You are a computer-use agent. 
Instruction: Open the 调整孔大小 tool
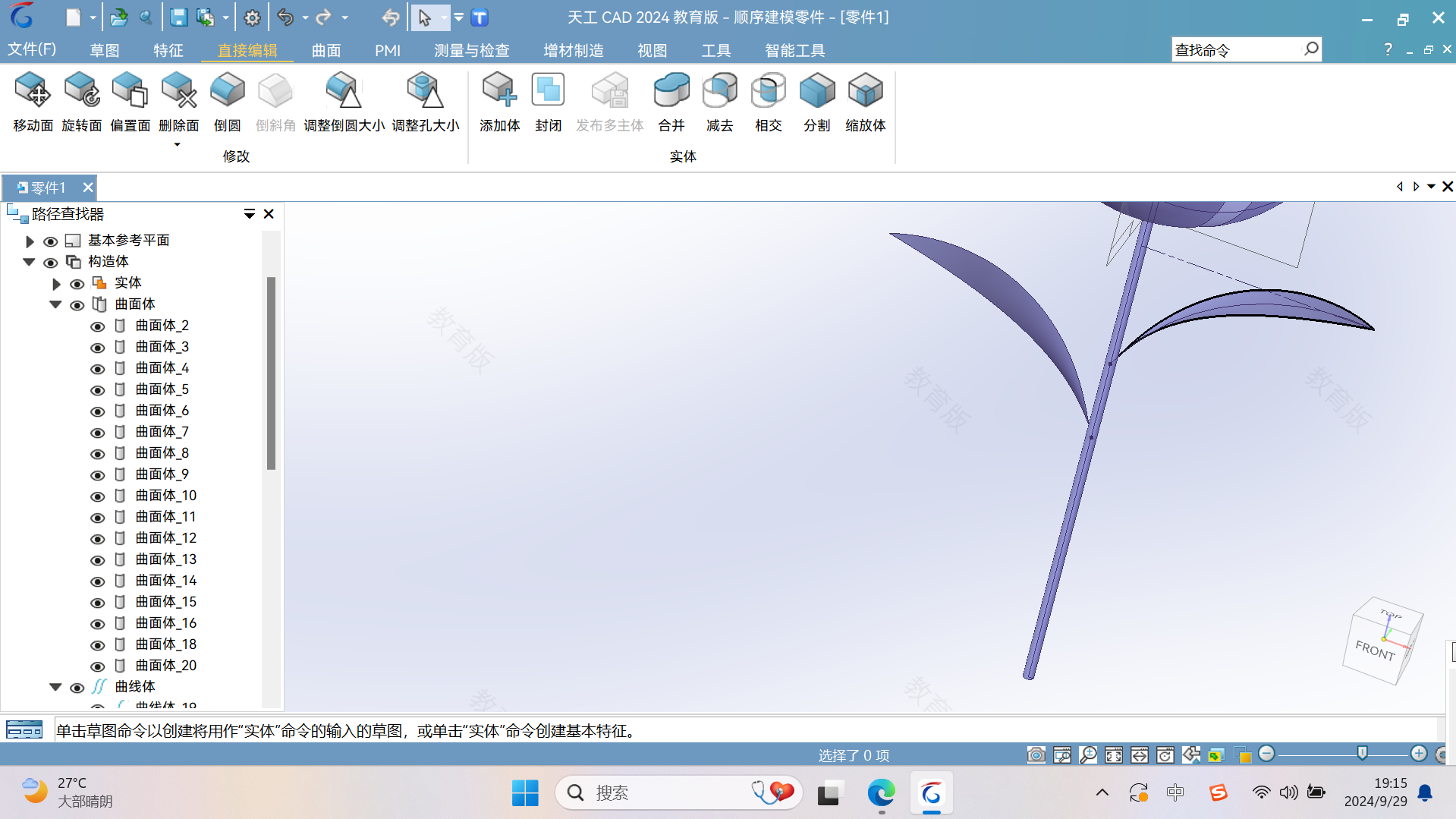(x=425, y=102)
